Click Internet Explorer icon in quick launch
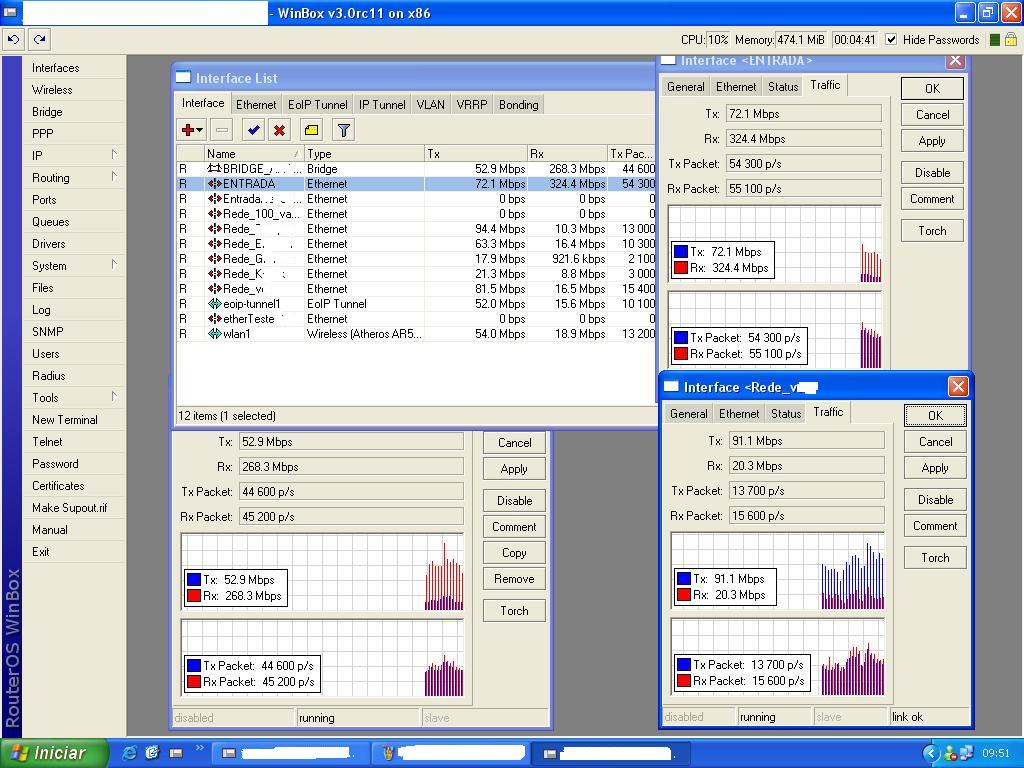This screenshot has width=1024, height=768. [130, 753]
